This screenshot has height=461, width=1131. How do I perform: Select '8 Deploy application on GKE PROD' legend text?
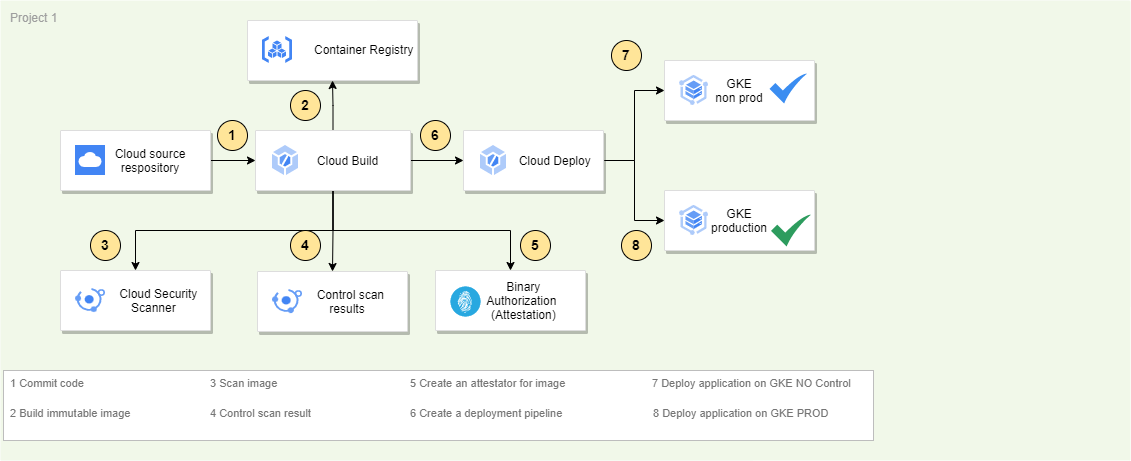740,413
